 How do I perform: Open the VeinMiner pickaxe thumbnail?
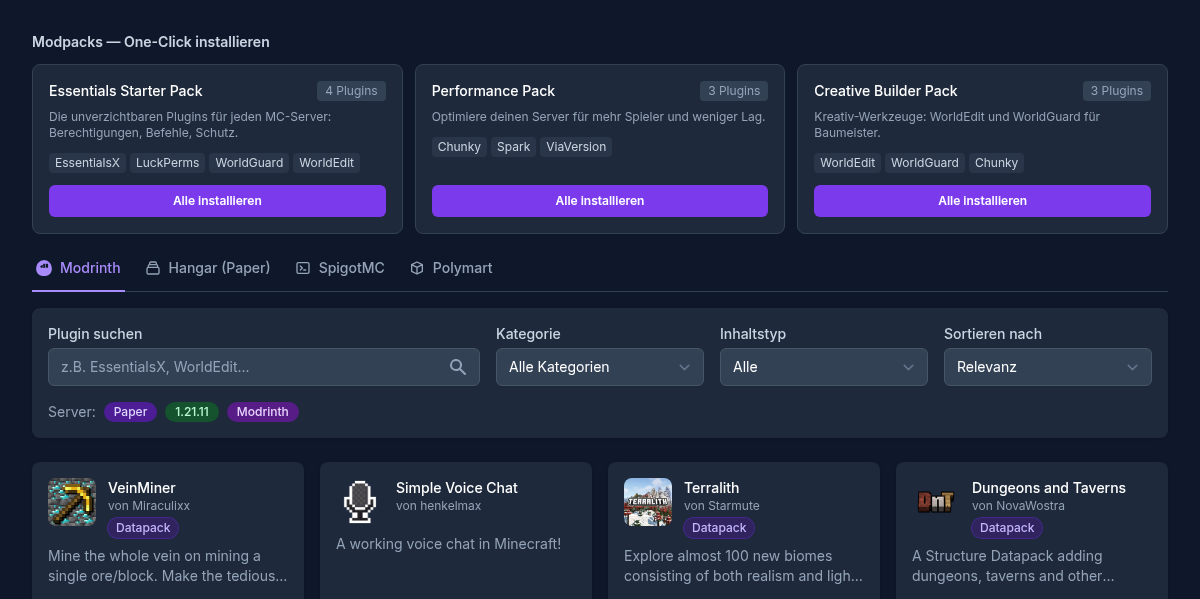(x=72, y=502)
